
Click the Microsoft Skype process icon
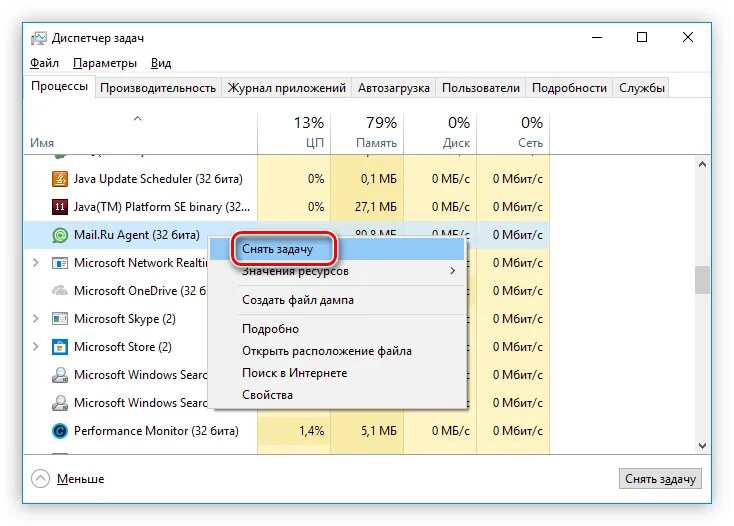click(59, 319)
